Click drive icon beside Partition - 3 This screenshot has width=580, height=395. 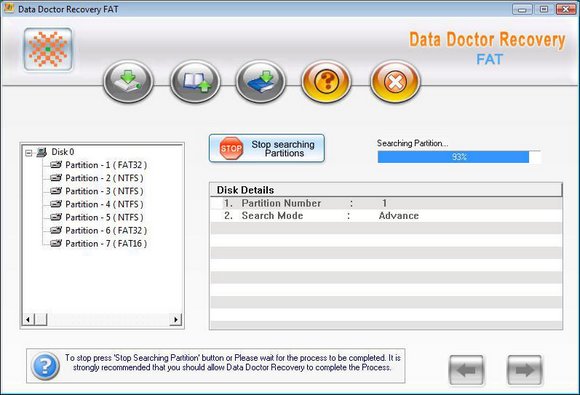click(x=56, y=191)
